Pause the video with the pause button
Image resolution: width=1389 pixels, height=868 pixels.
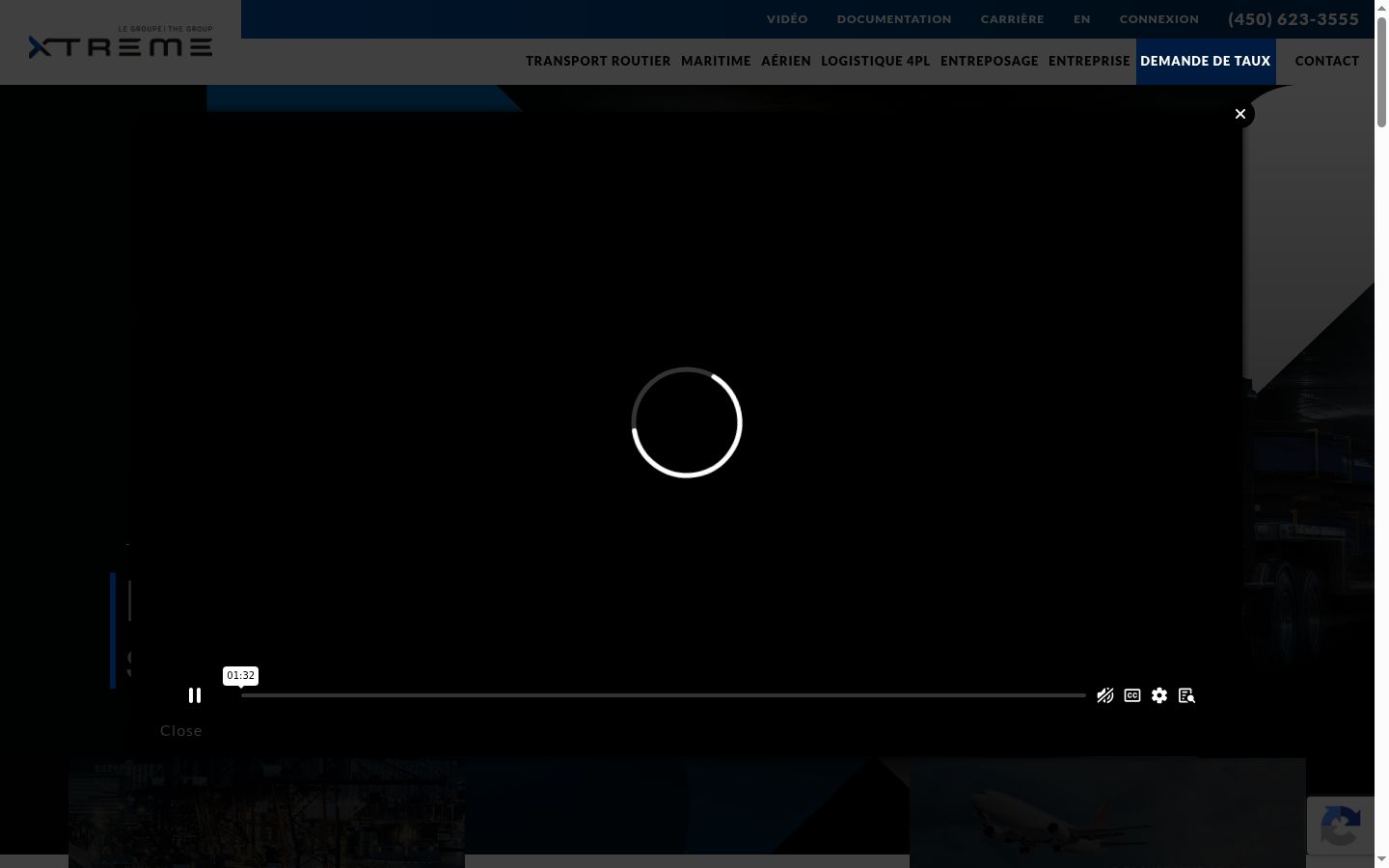point(195,695)
